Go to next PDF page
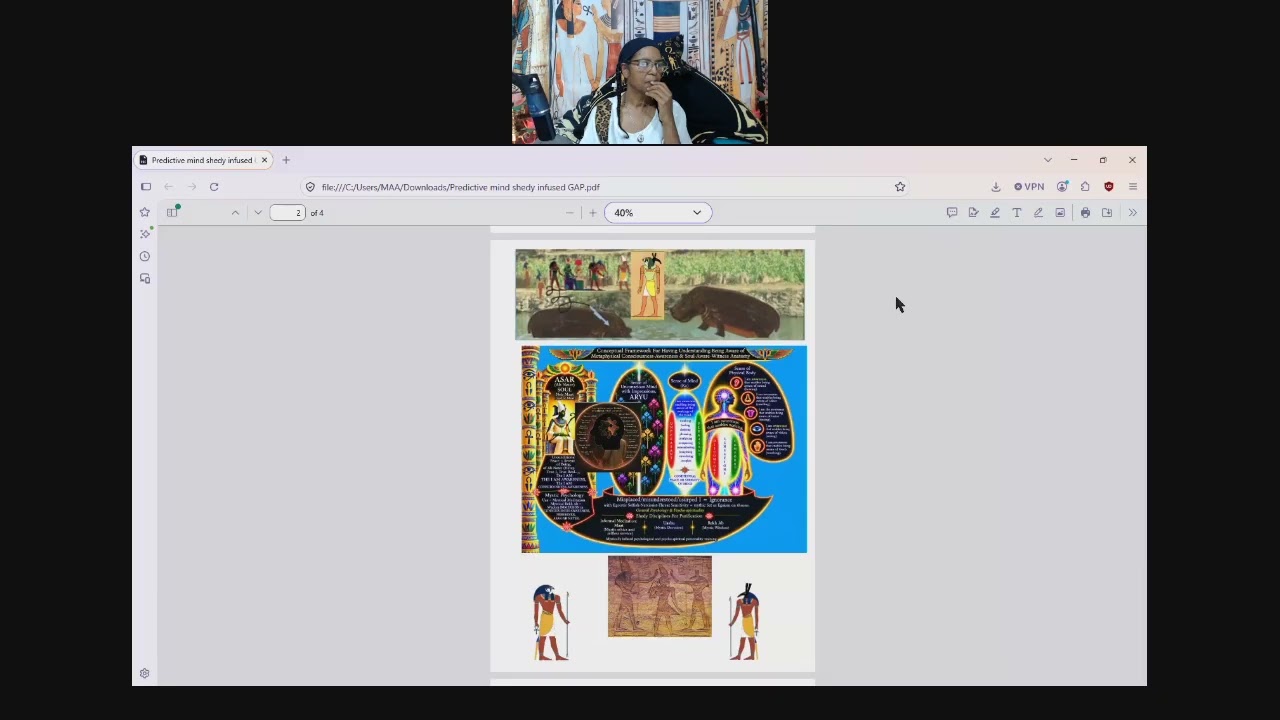 [258, 212]
